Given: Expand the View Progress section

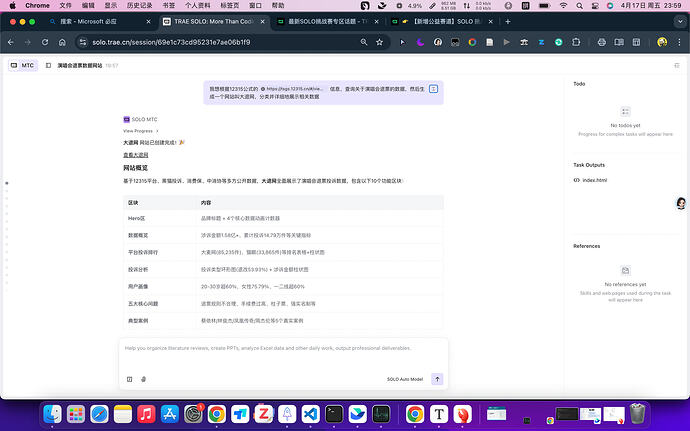Looking at the screenshot, I should [140, 131].
